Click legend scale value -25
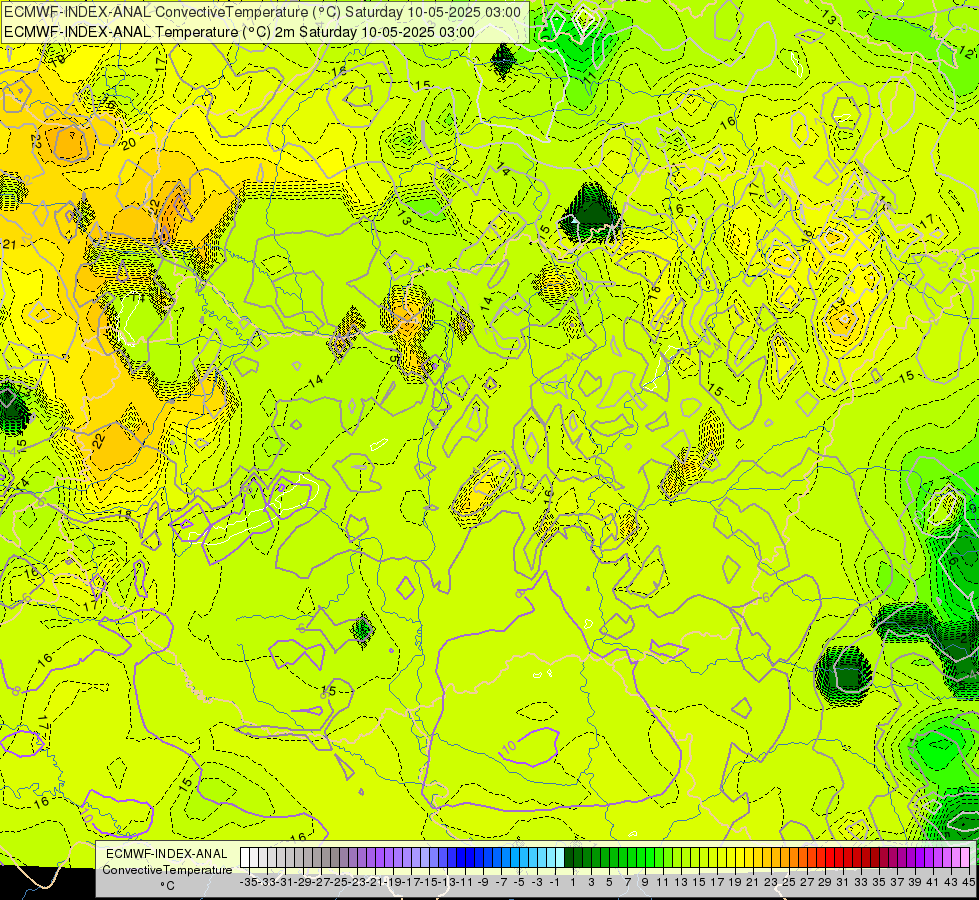The height and width of the screenshot is (900, 979). tap(339, 883)
